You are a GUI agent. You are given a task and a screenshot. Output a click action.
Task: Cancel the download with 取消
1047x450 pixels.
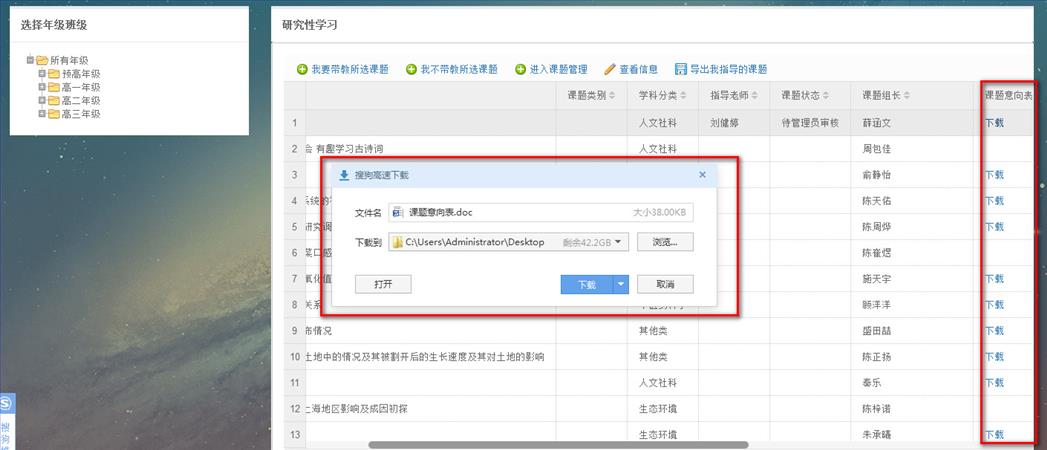664,284
